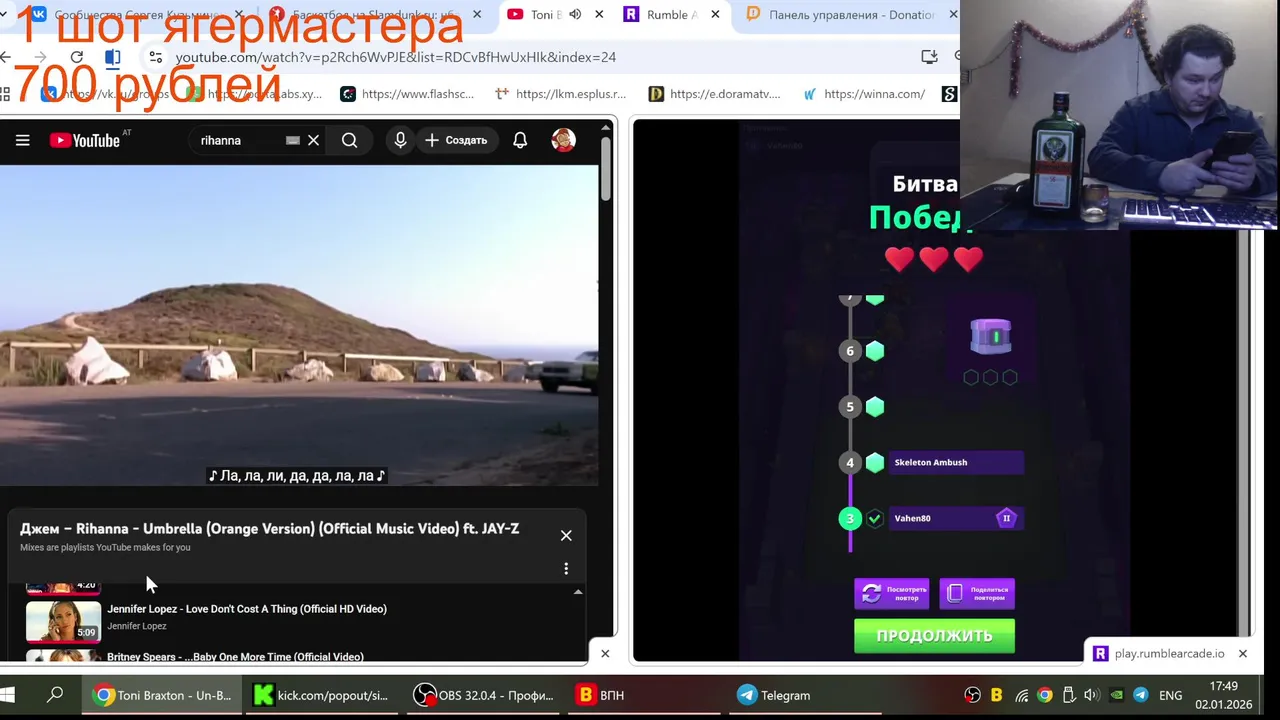Image resolution: width=1280 pixels, height=720 pixels.
Task: Open system tray volume speaker icon
Action: (x=1091, y=695)
